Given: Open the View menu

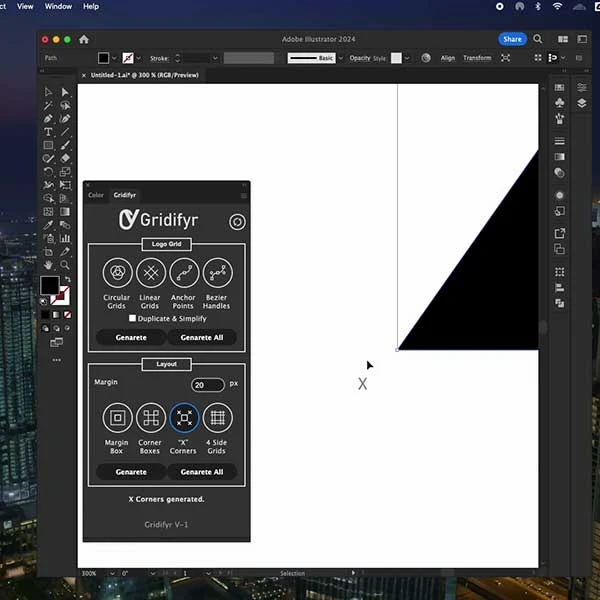Looking at the screenshot, I should (25, 7).
